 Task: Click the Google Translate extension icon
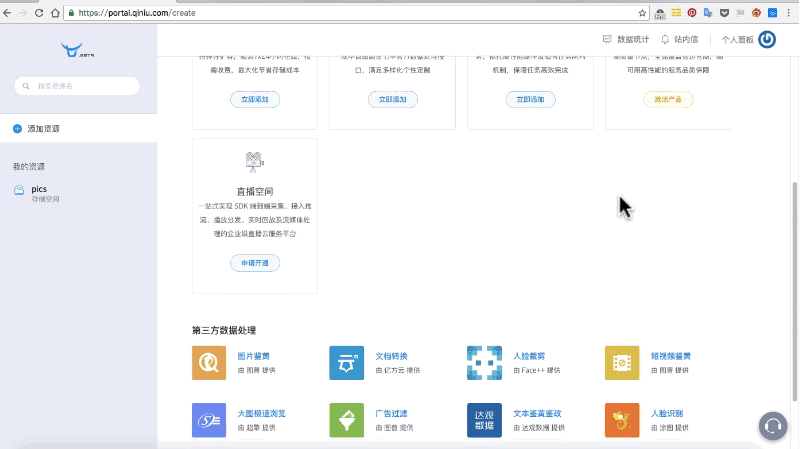(708, 13)
